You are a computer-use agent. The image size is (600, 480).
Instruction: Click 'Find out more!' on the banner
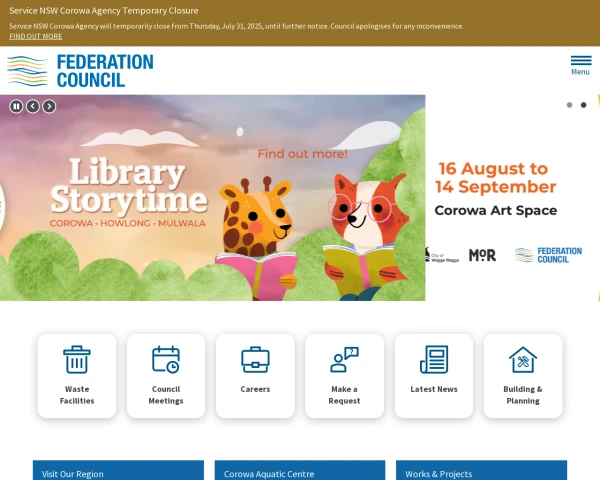coord(302,154)
